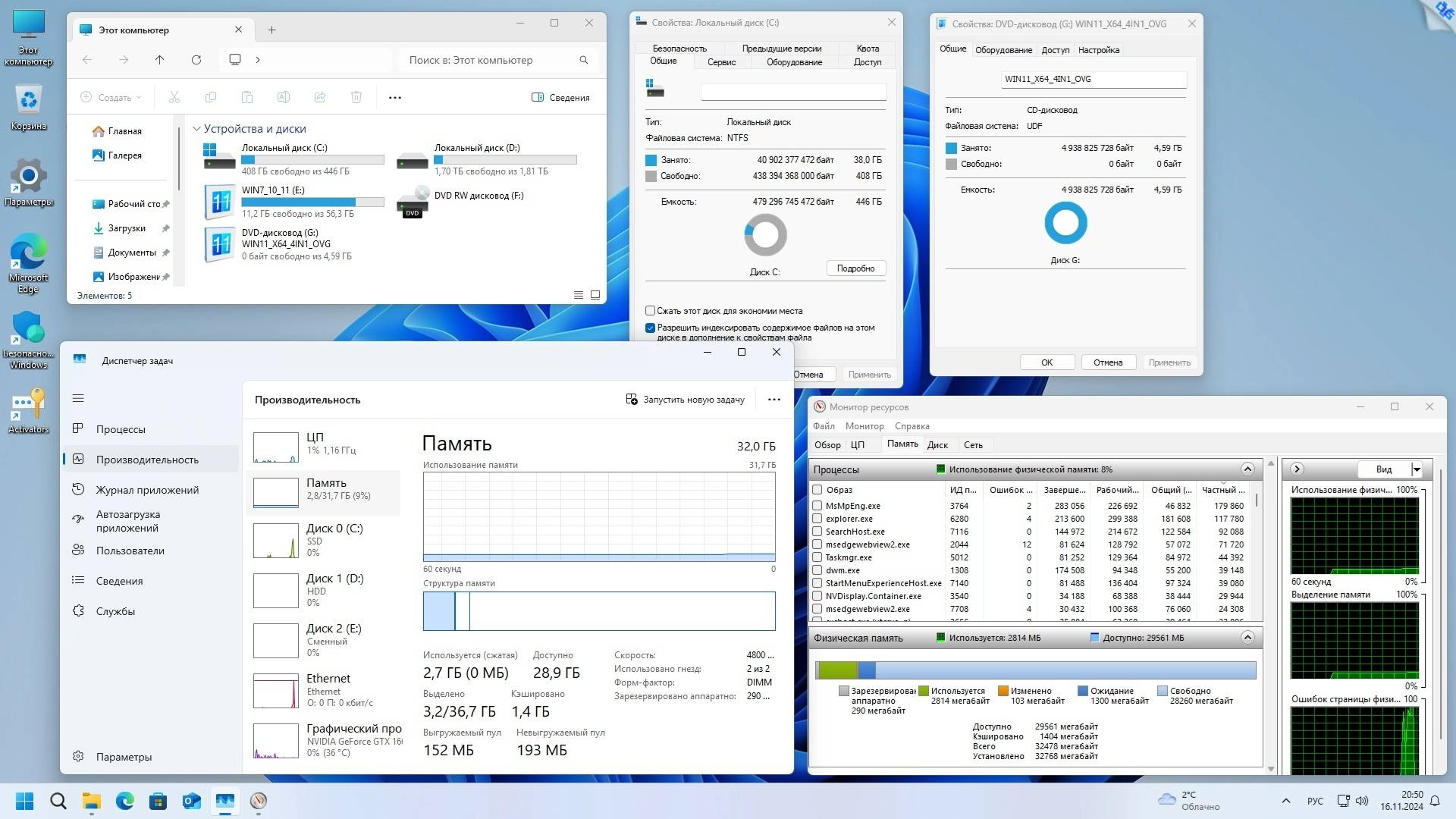Click Запустить новую задачу in Task Manager

tap(685, 399)
